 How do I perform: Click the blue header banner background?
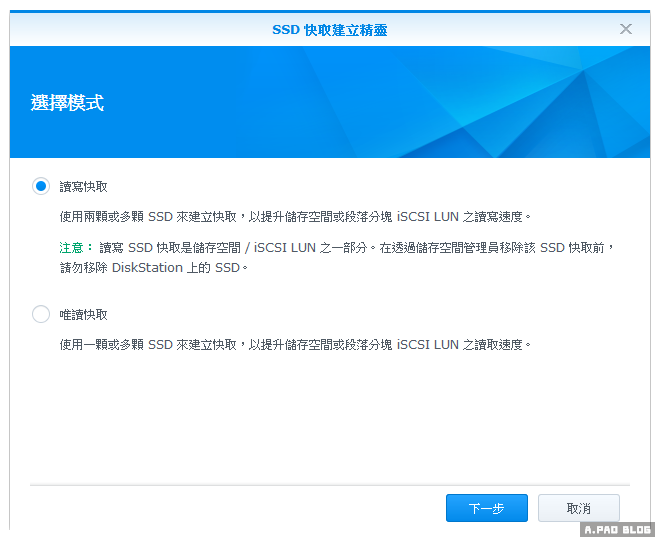point(400,102)
